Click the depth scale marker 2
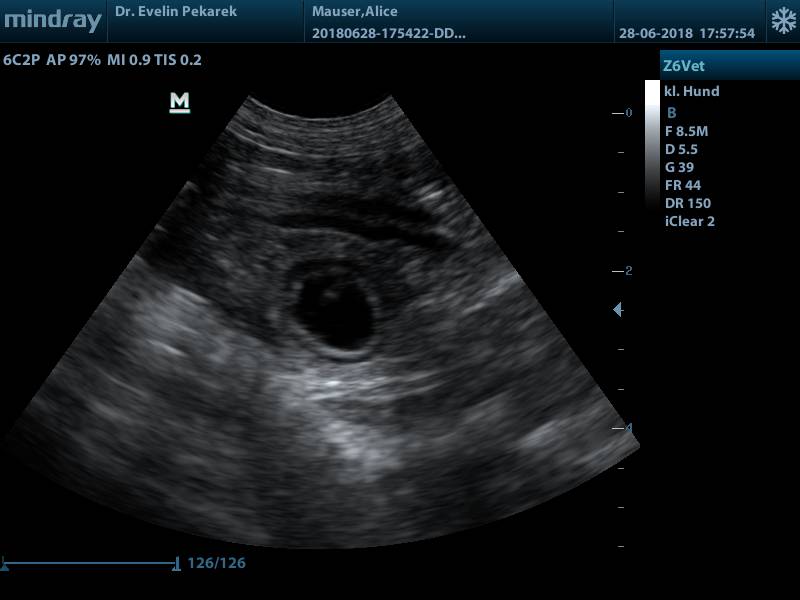 tap(629, 271)
